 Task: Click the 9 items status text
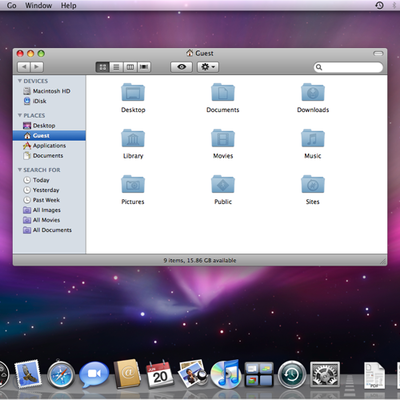[x=200, y=260]
